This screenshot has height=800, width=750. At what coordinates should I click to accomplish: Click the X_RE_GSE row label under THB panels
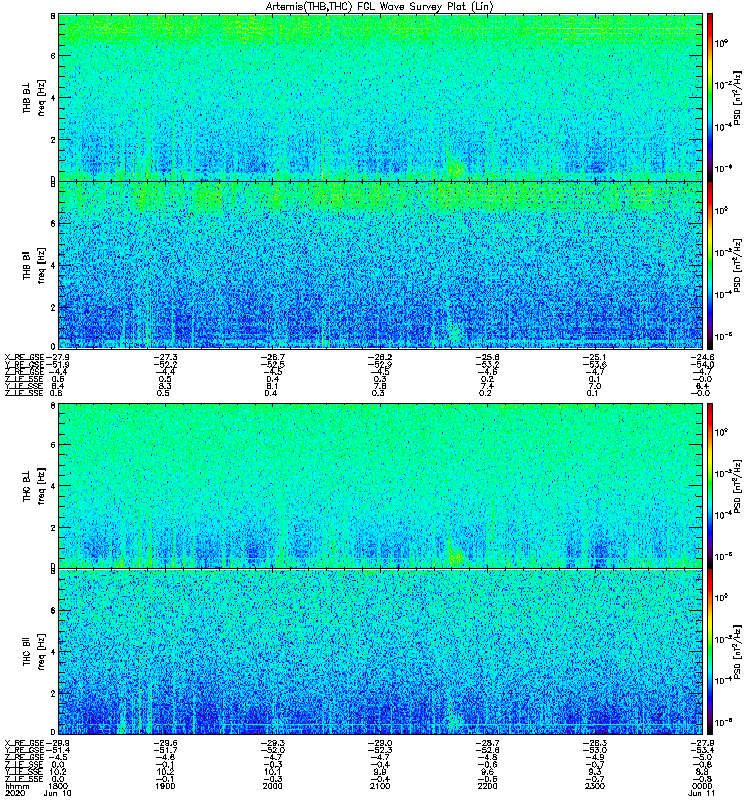tap(24, 357)
